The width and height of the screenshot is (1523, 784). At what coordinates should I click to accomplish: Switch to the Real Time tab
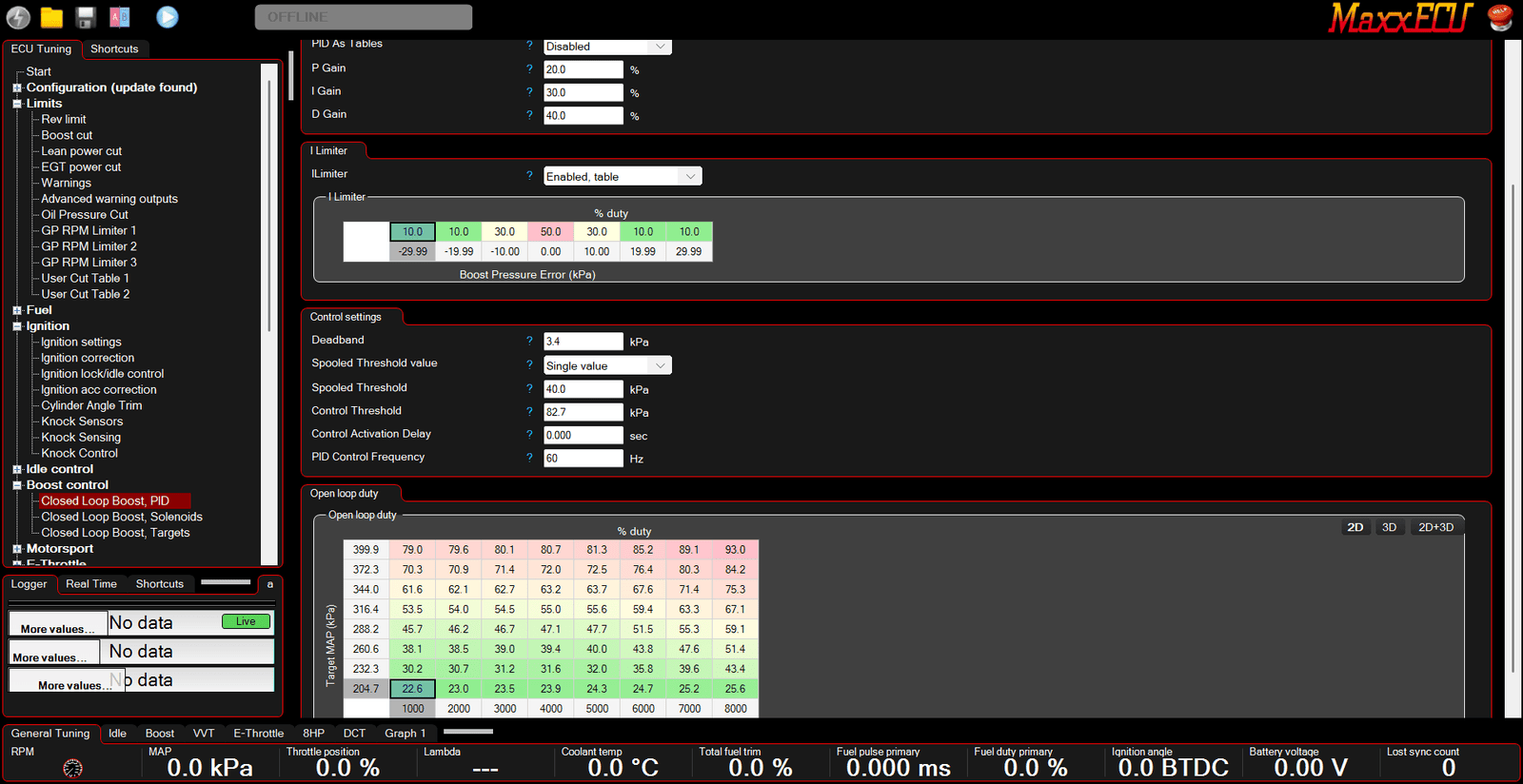91,584
